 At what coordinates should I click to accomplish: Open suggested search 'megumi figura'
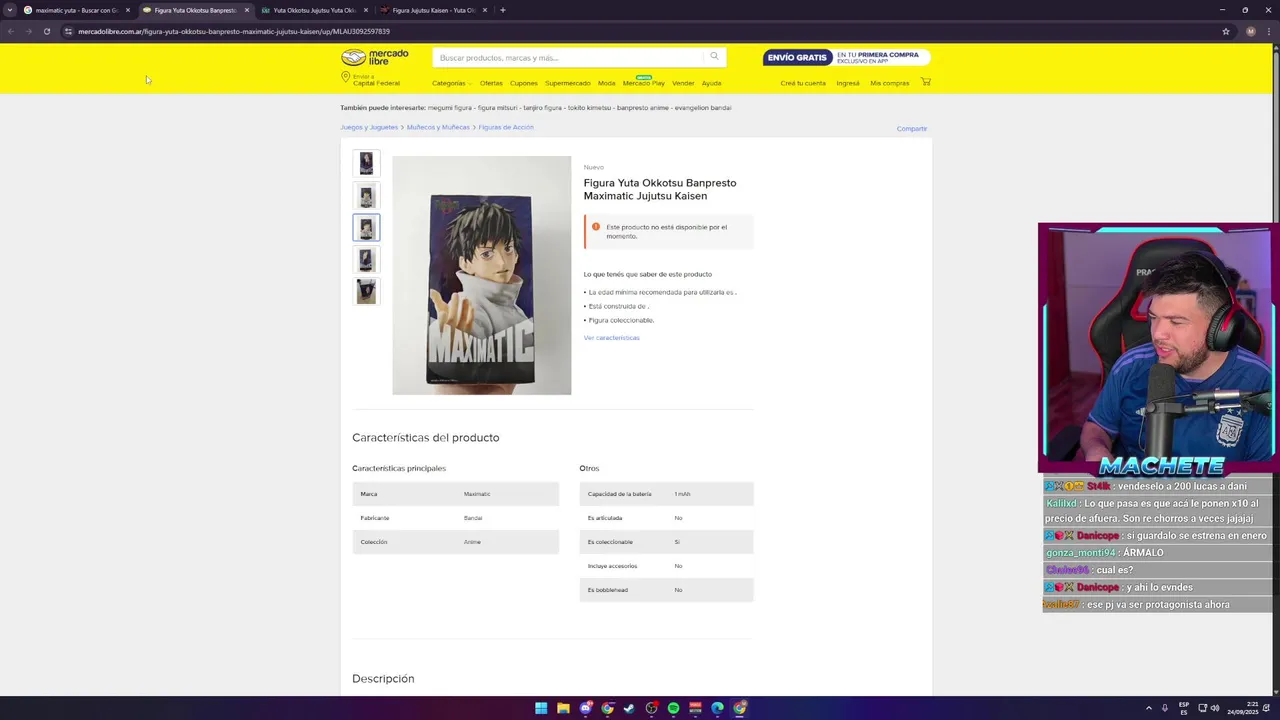pos(449,107)
